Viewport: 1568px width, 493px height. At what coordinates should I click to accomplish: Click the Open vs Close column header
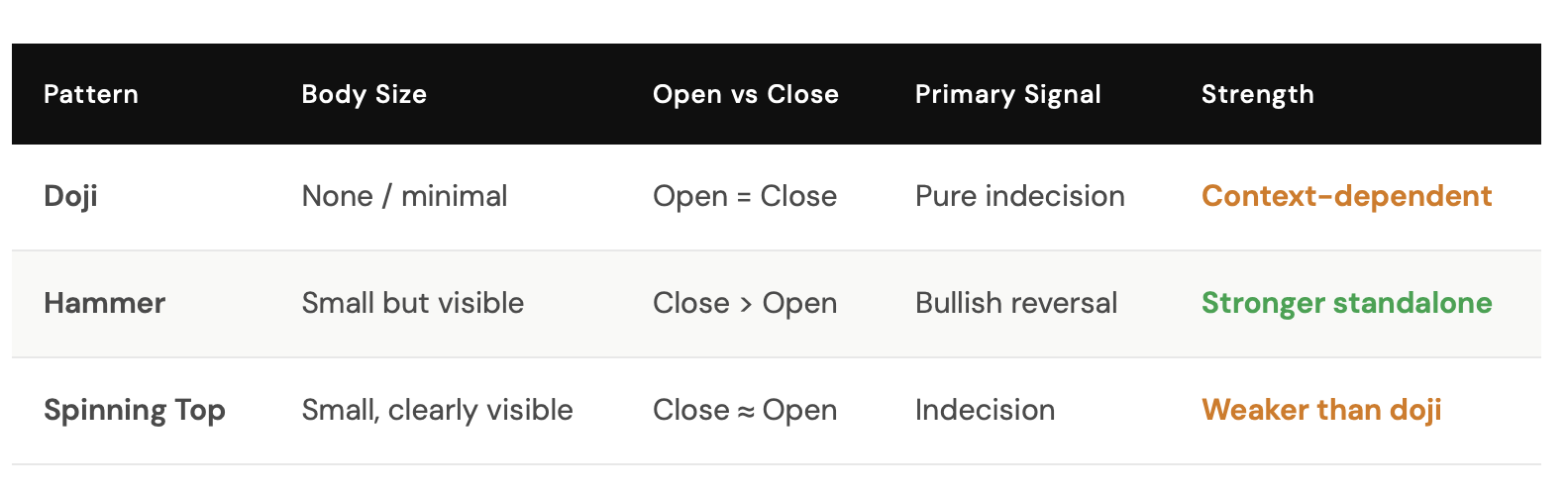[745, 94]
